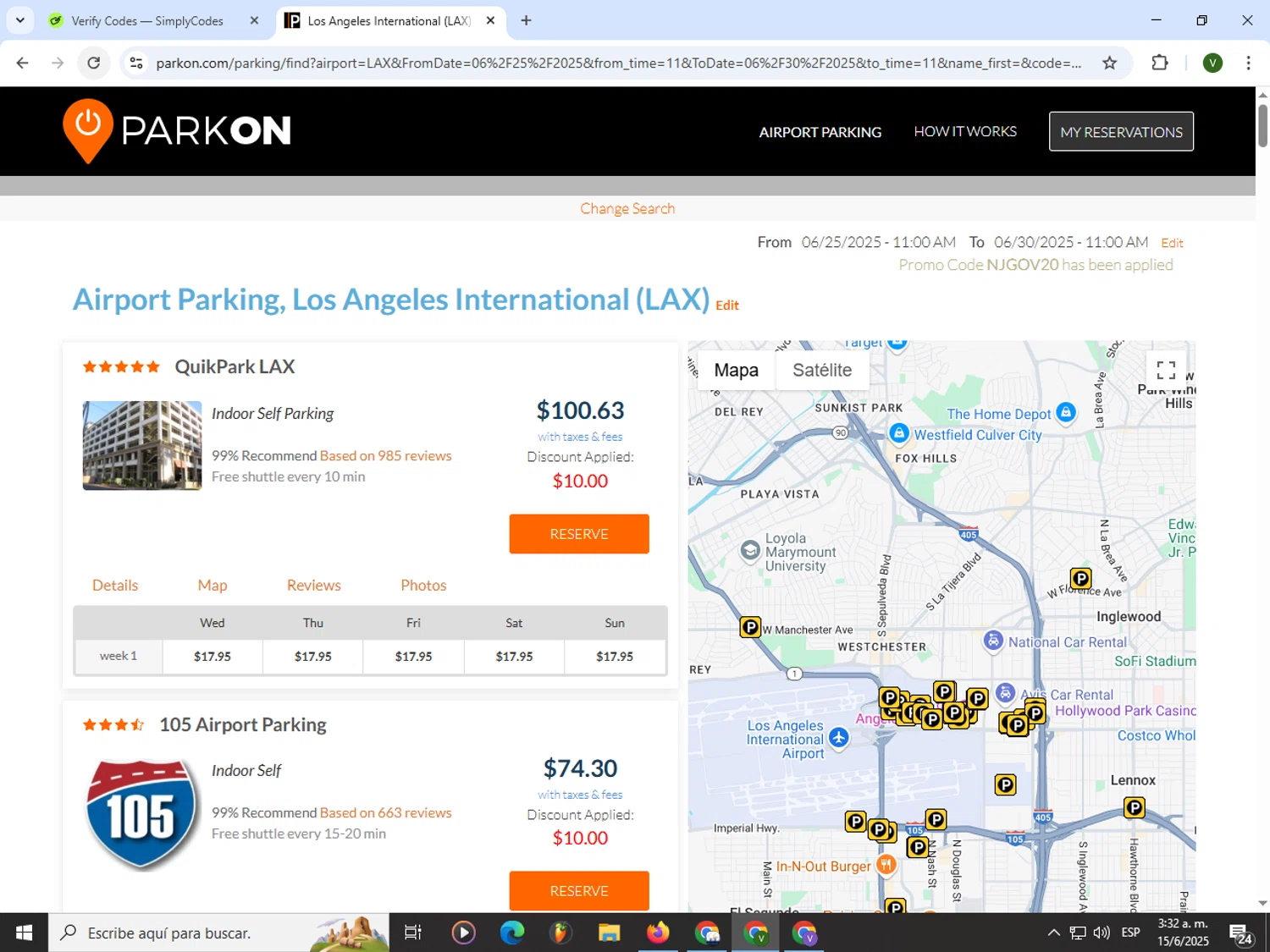Open Firefox from the taskbar
The width and height of the screenshot is (1270, 952).
[x=657, y=933]
